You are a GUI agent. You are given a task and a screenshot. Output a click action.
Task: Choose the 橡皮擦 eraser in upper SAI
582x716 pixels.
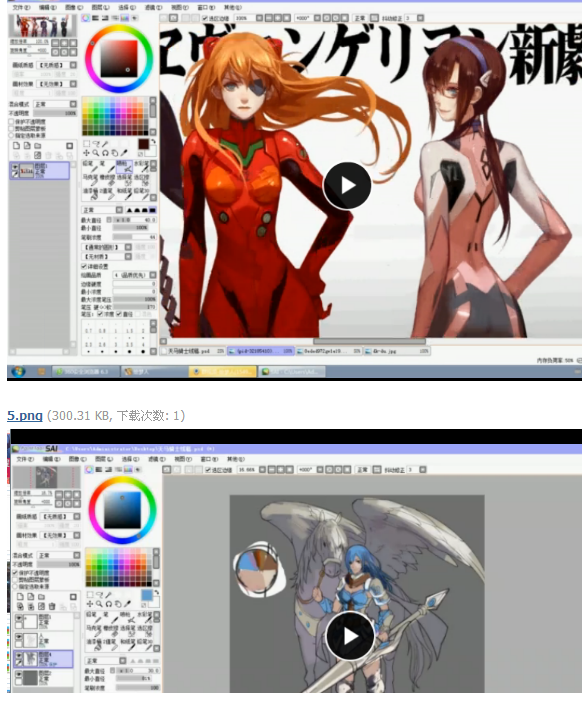point(107,180)
